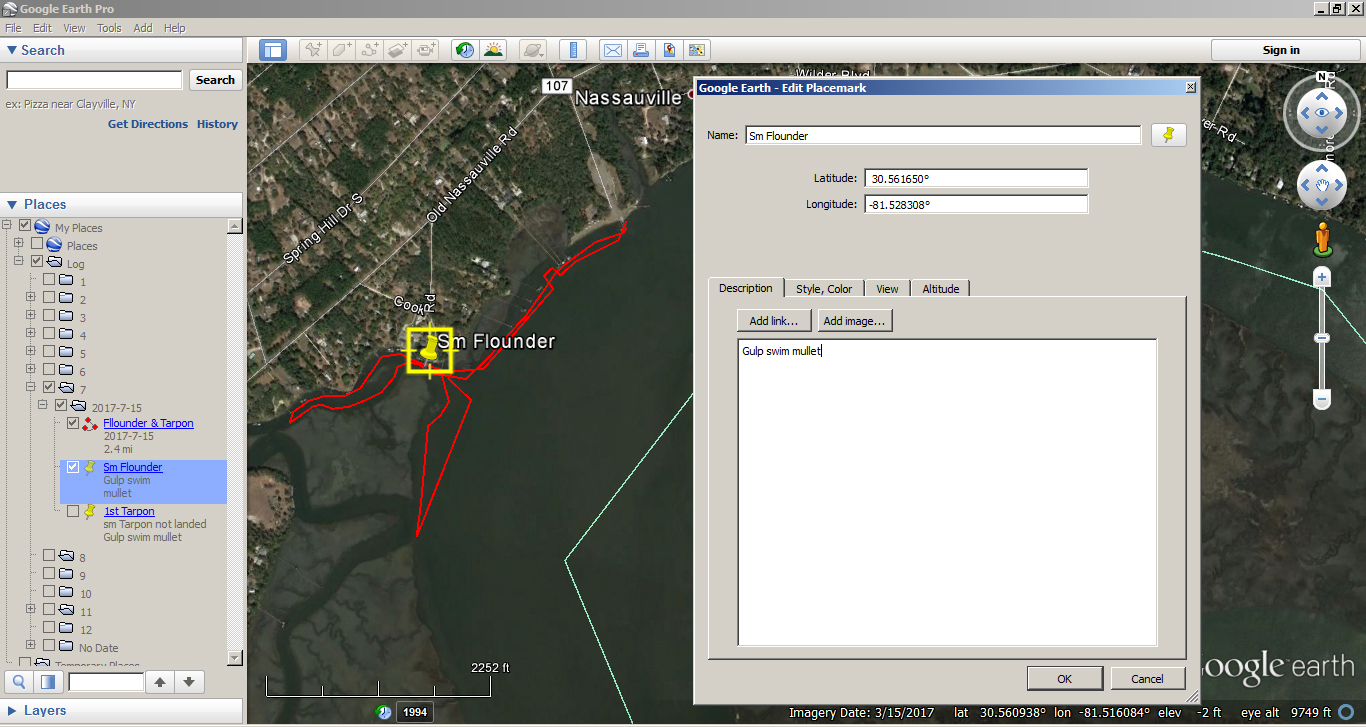1366x727 pixels.
Task: Switch to the View tab
Action: [887, 289]
